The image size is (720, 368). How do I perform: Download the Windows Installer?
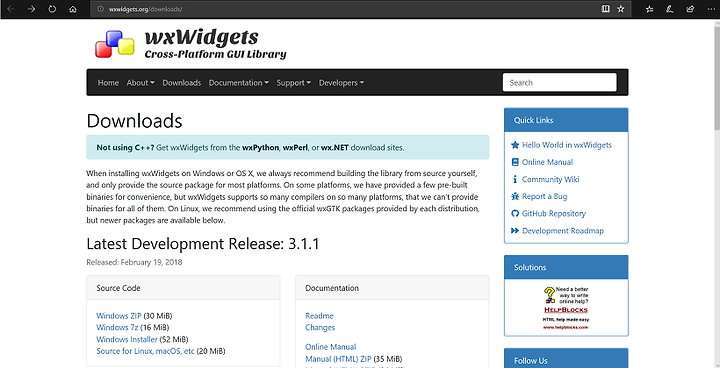[x=127, y=340]
